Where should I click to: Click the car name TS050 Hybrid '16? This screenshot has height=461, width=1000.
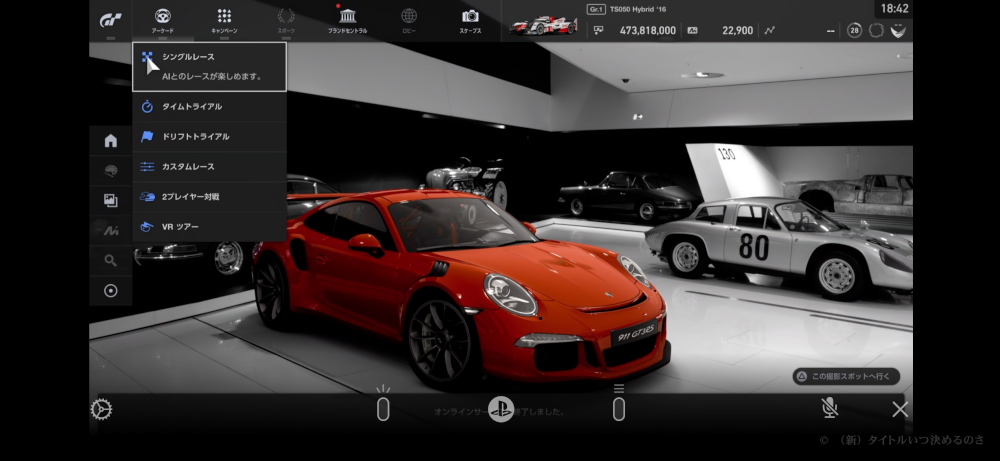coord(638,9)
